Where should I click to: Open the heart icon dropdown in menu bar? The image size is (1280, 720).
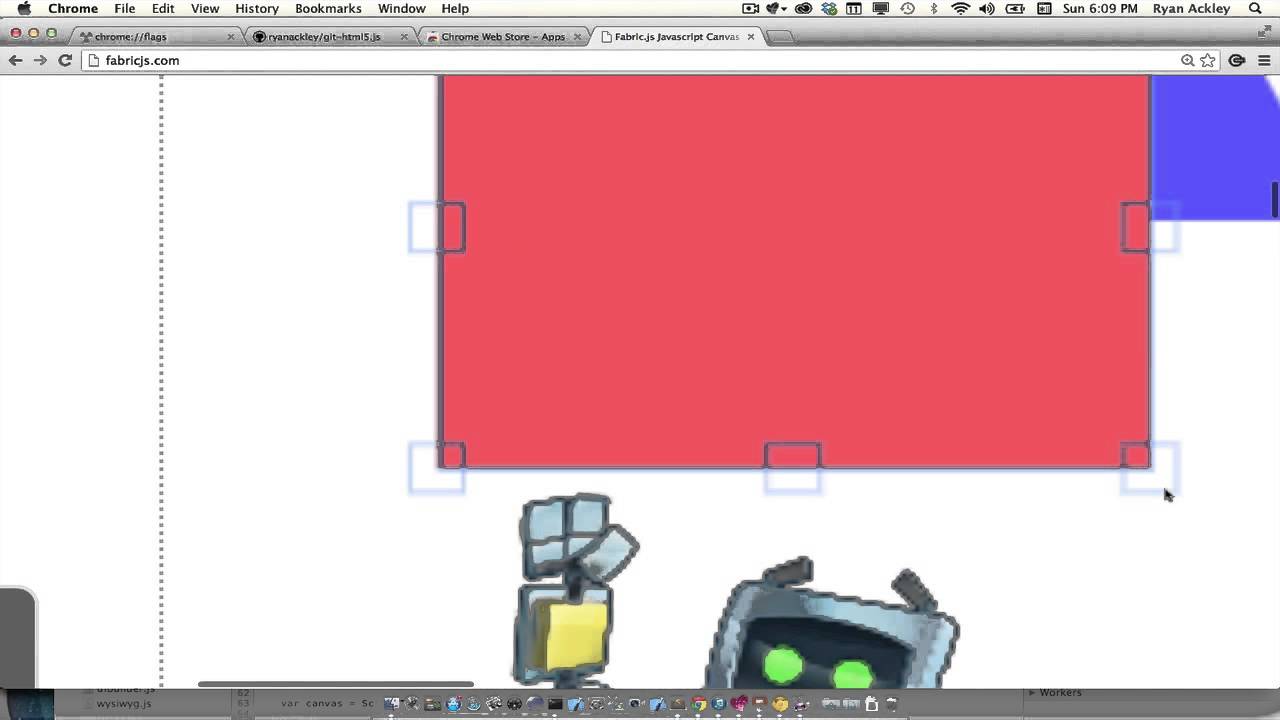tap(776, 8)
